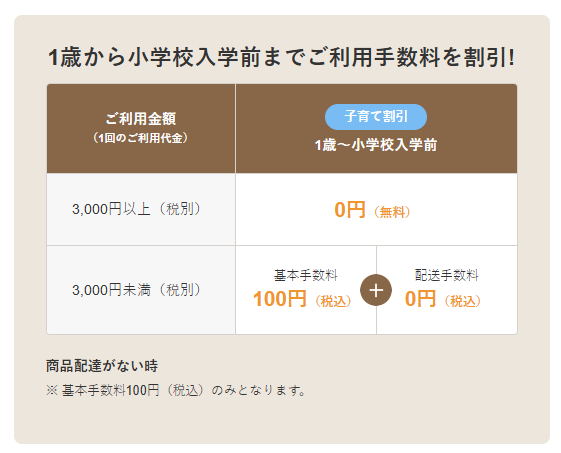This screenshot has height=453, width=561.
Task: Click the ※ 基本手数料100円 note text
Action: (x=176, y=390)
